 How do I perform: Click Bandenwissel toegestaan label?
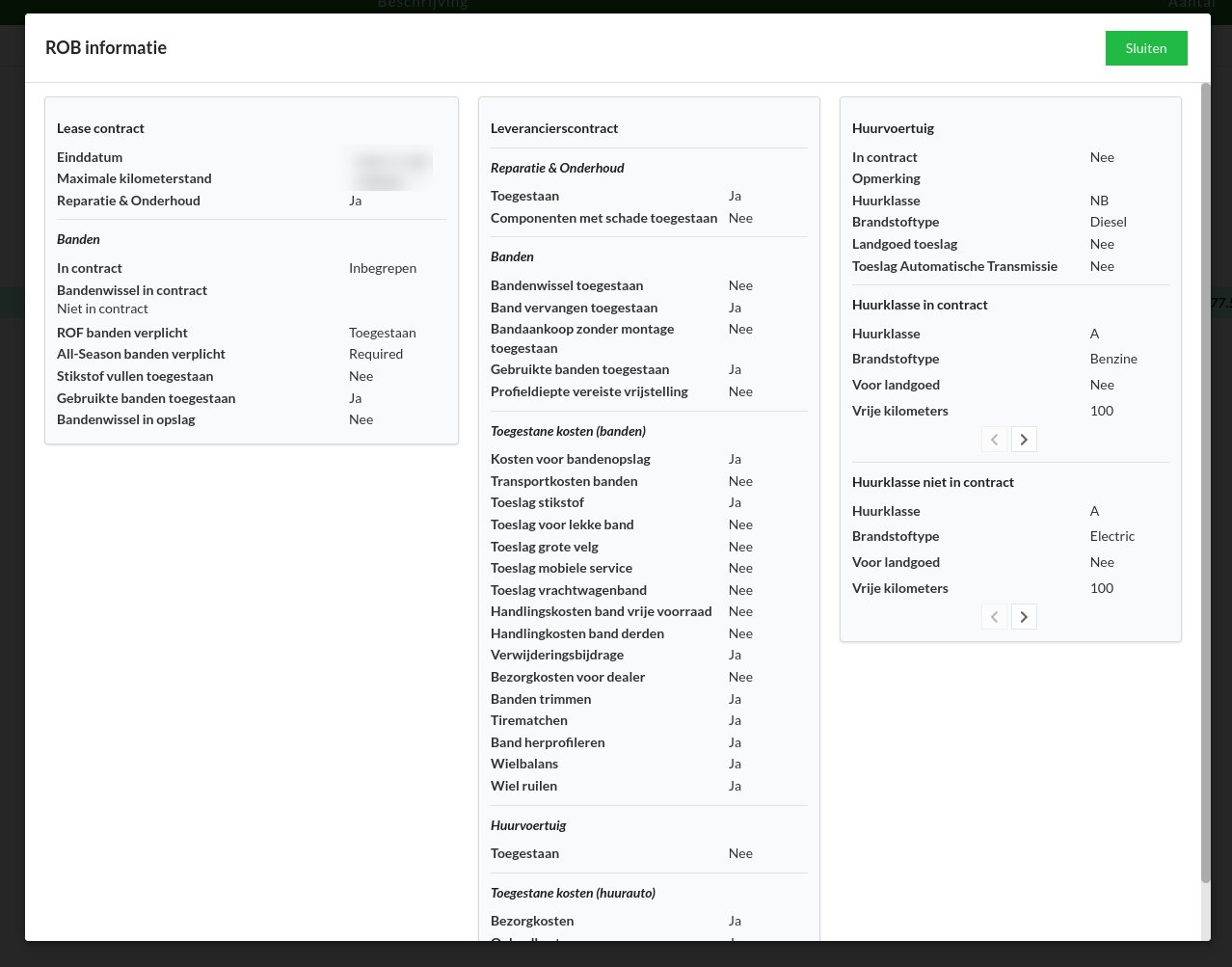coord(567,285)
